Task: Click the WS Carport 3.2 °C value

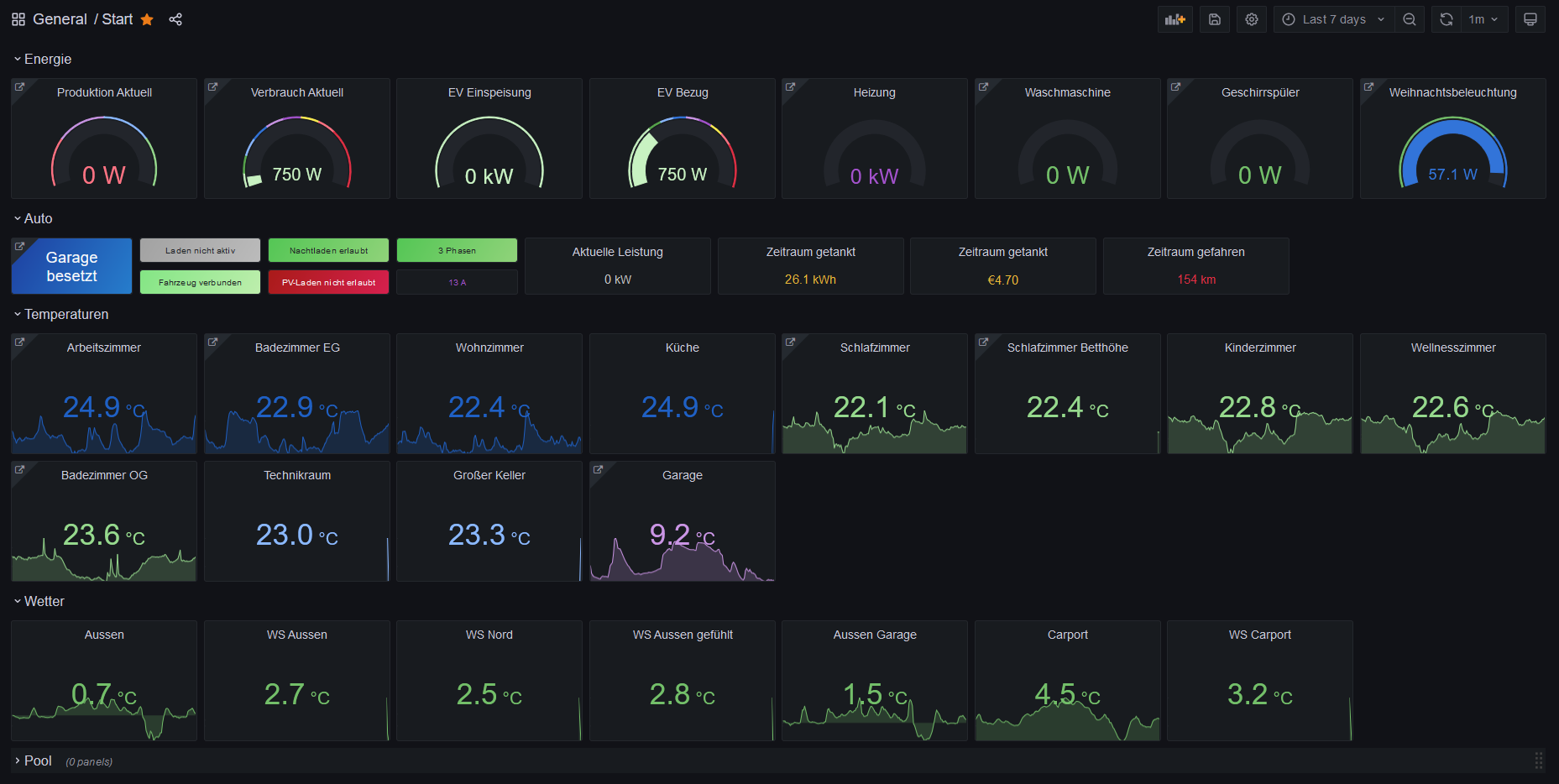Action: [1260, 694]
